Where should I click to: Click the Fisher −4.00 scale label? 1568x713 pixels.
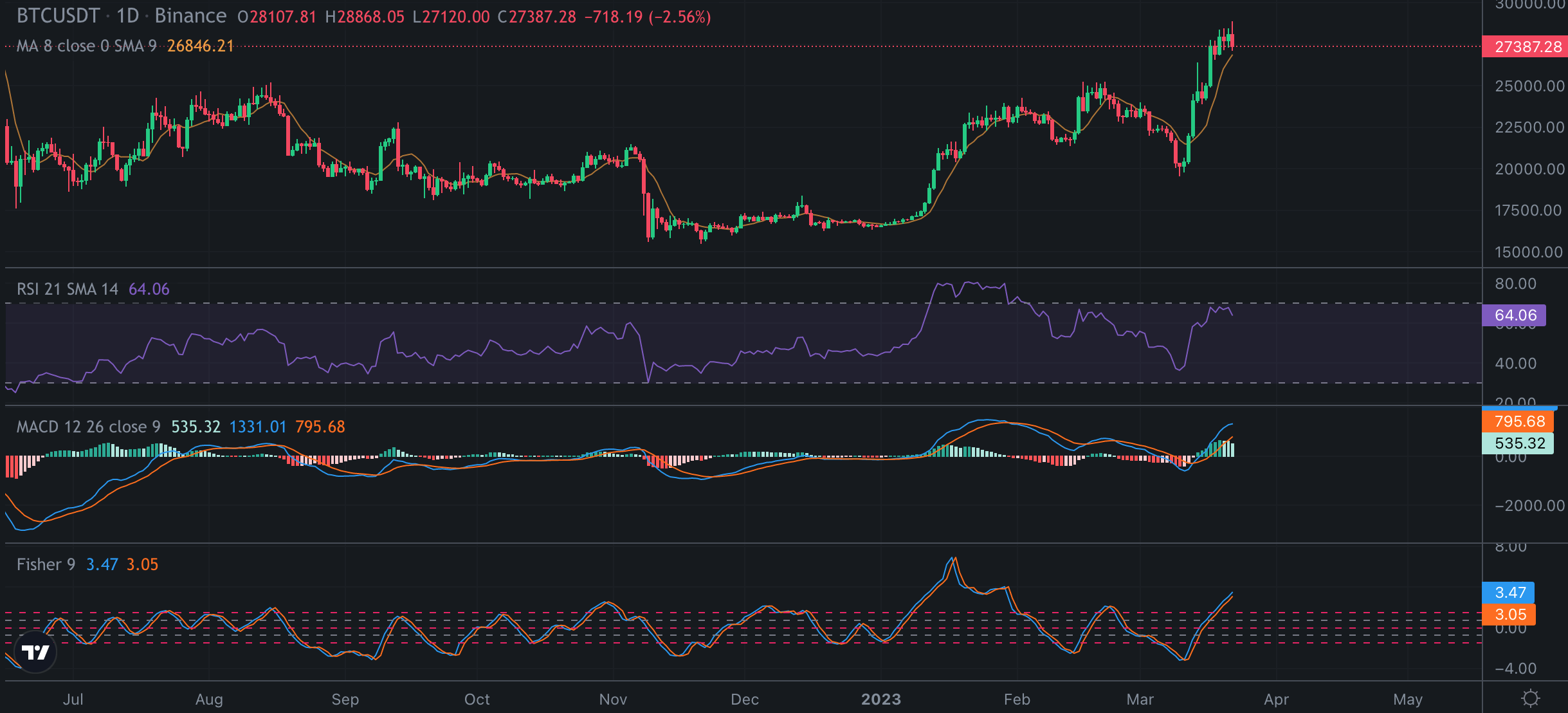coord(1516,669)
